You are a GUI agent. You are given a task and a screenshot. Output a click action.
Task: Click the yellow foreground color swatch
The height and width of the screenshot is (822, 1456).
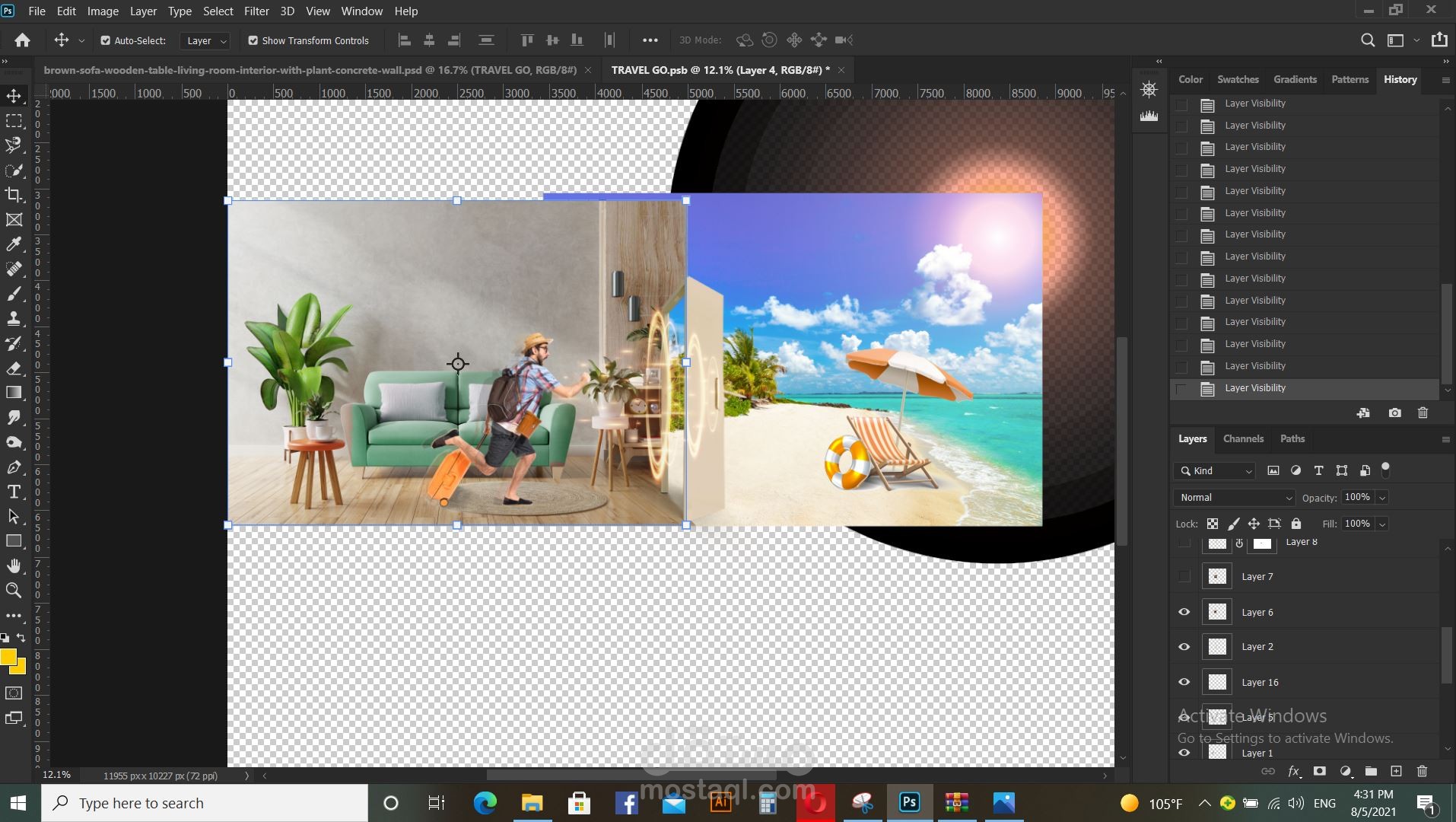(8, 658)
